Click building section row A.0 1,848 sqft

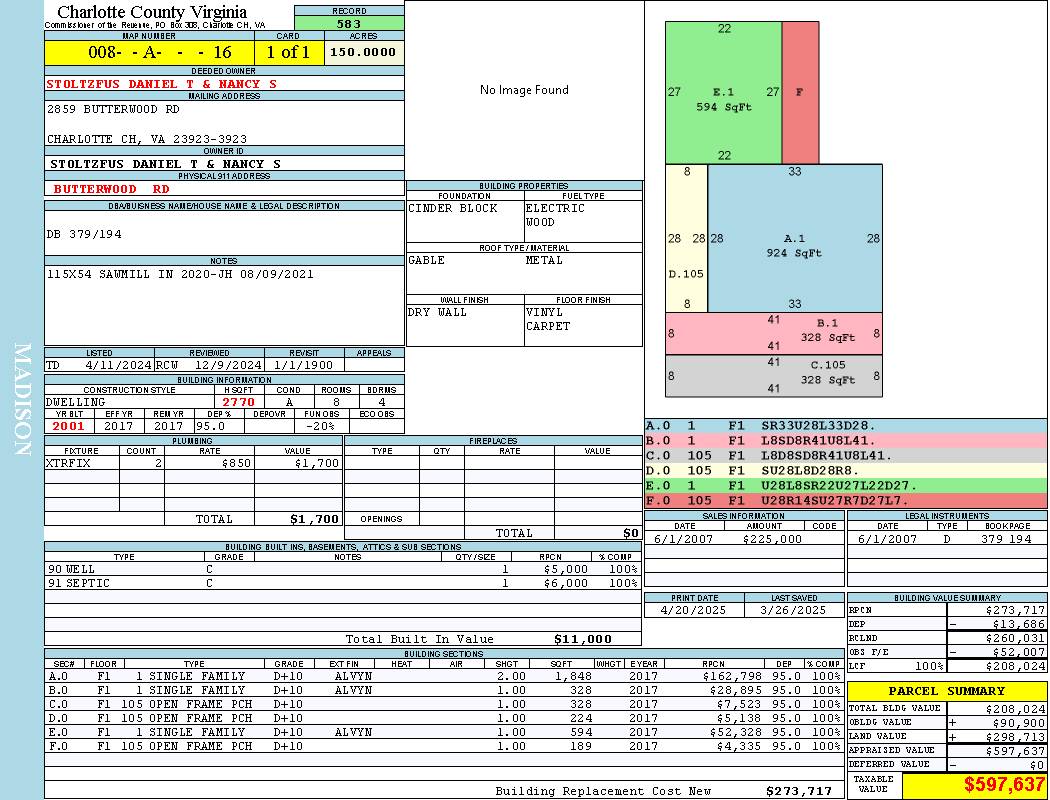444,677
